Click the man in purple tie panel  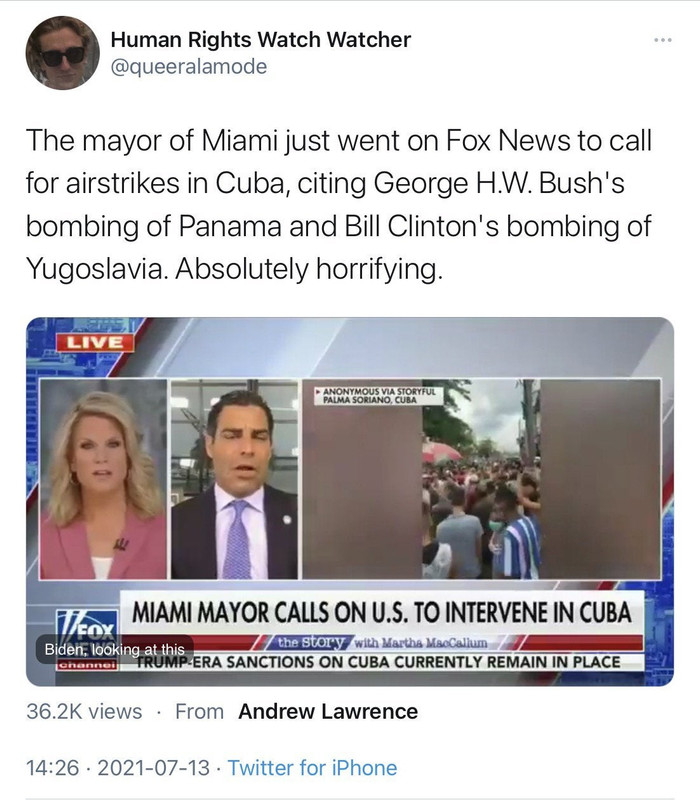[234, 479]
